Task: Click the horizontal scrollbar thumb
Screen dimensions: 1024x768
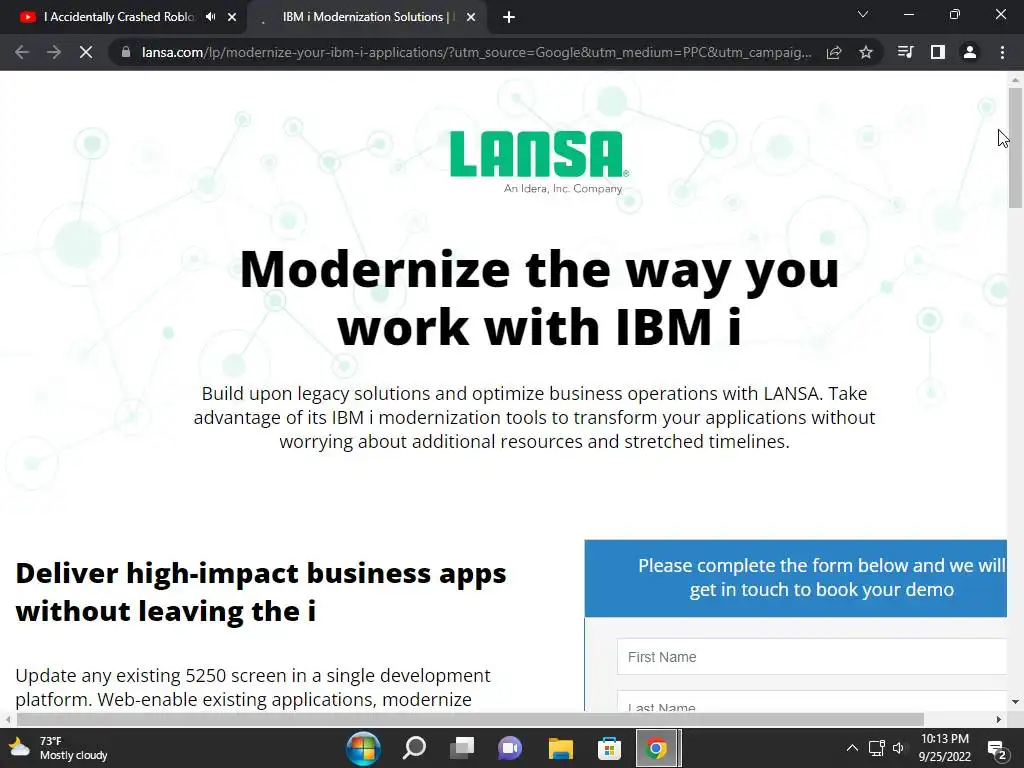Action: coord(470,719)
